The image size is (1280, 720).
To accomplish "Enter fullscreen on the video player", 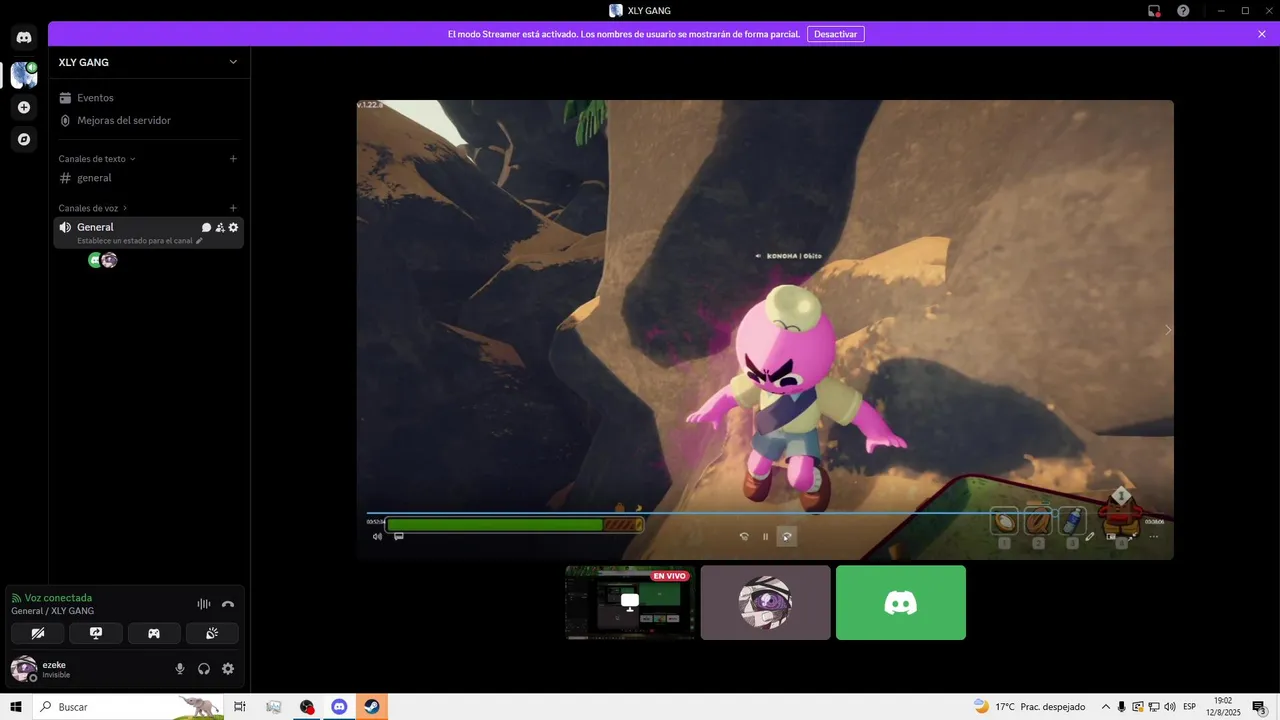I will (1132, 537).
